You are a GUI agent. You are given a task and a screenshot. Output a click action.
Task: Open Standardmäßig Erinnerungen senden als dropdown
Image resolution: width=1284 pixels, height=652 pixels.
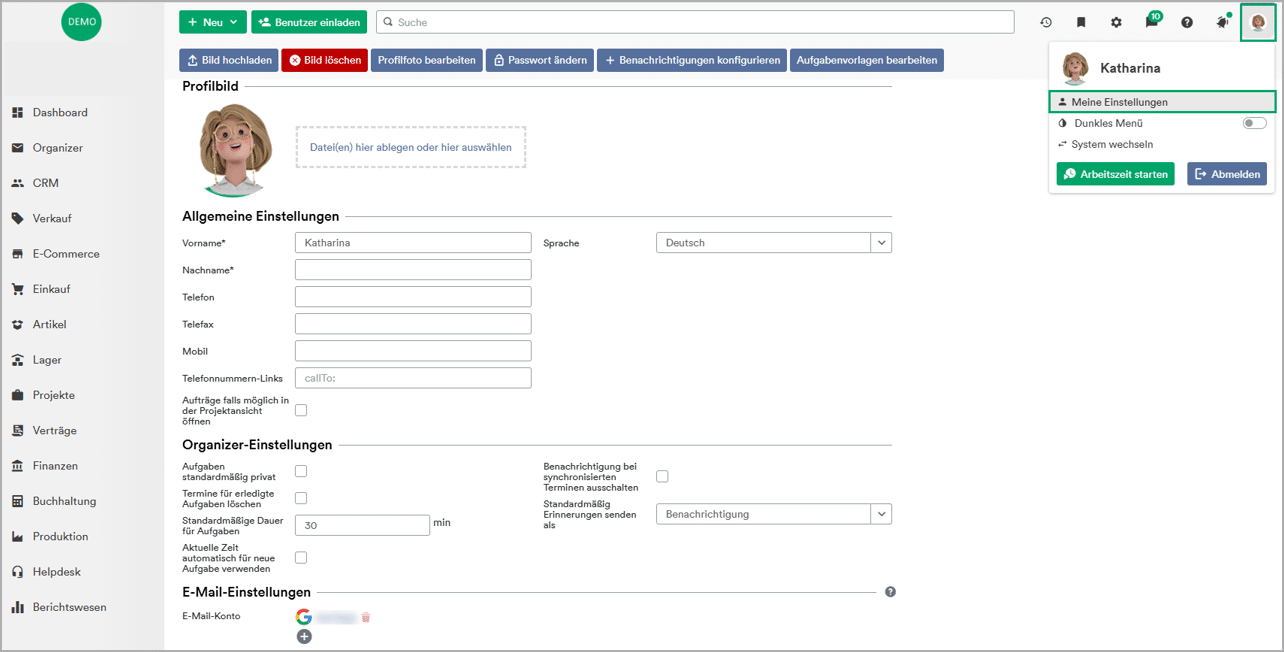click(880, 514)
